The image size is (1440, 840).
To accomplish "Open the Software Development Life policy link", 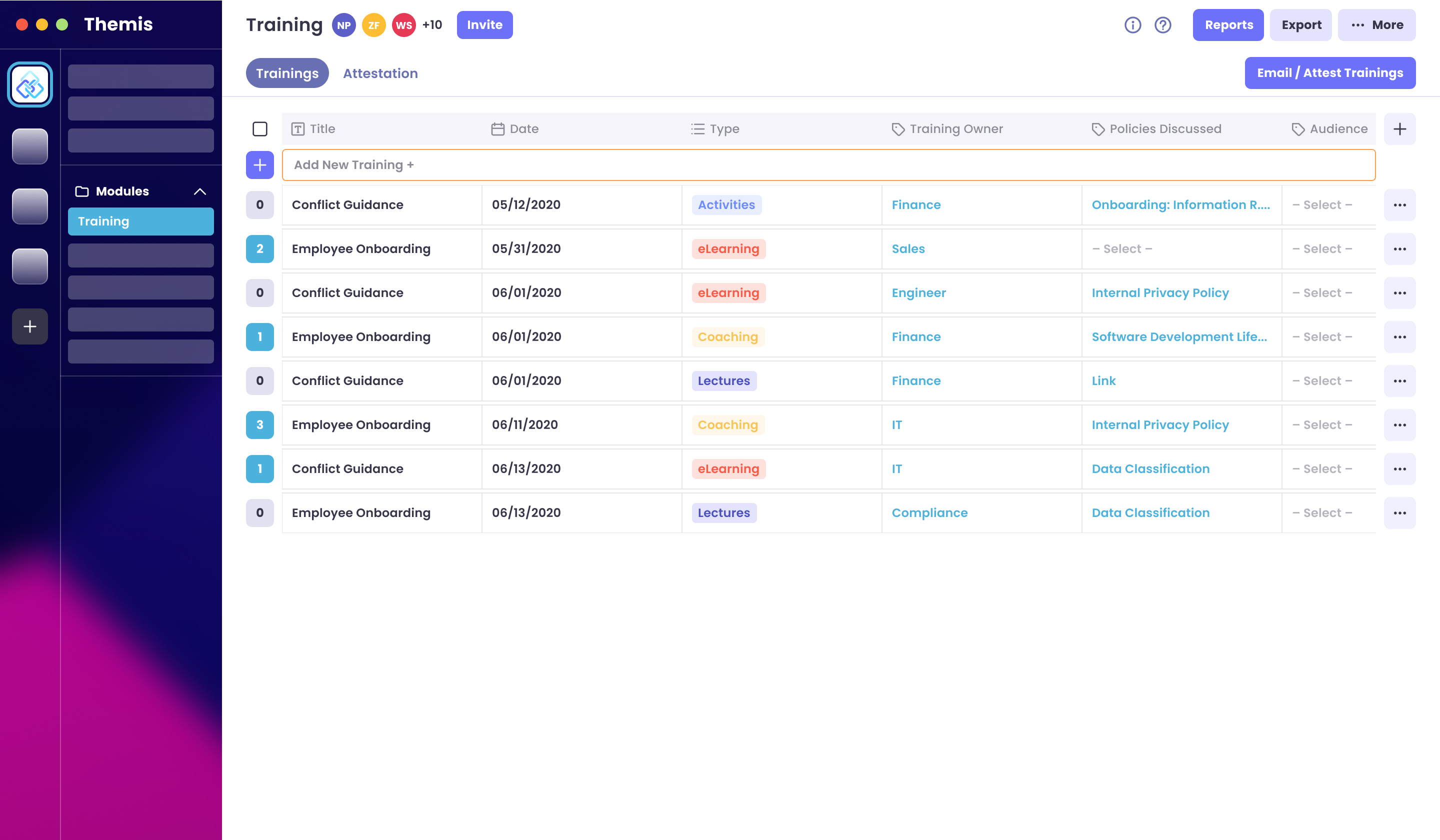I will click(x=1178, y=337).
